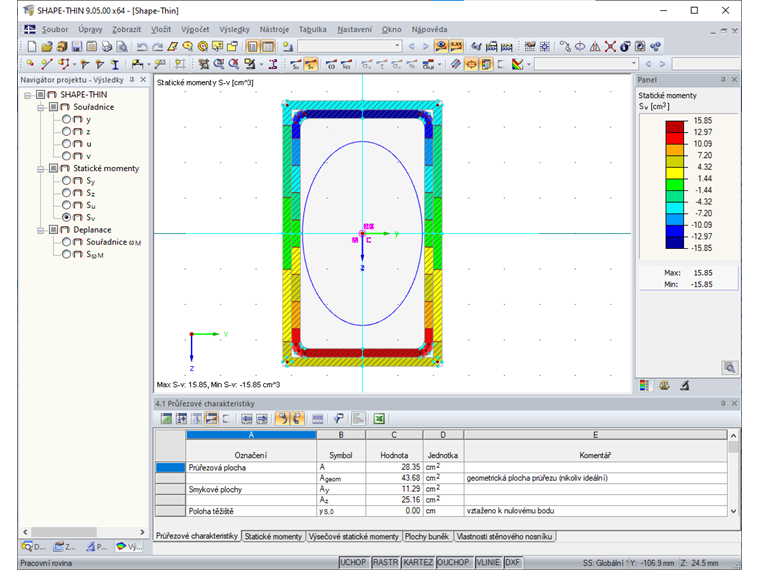
Task: Click the RASTR status bar button
Action: pyautogui.click(x=385, y=562)
